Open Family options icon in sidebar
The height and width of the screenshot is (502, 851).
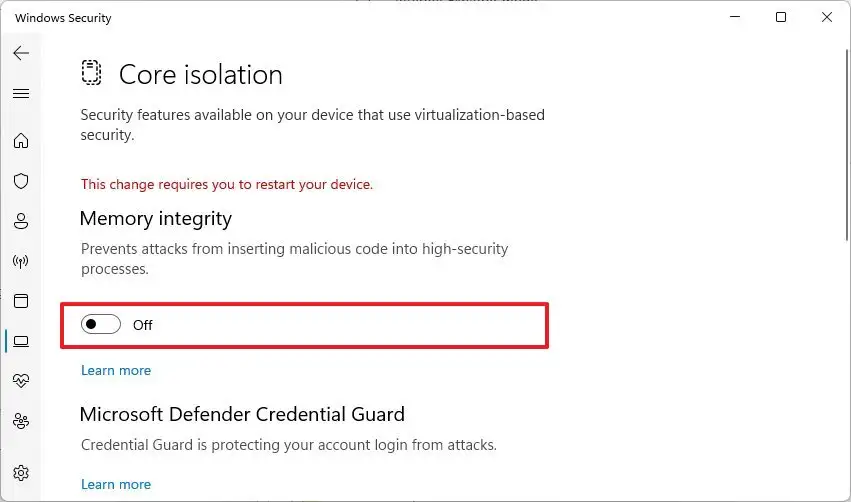point(21,421)
